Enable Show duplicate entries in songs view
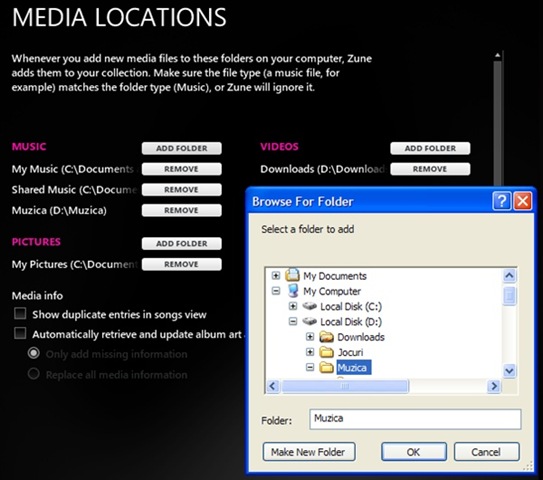The width and height of the screenshot is (543, 480). [20, 313]
